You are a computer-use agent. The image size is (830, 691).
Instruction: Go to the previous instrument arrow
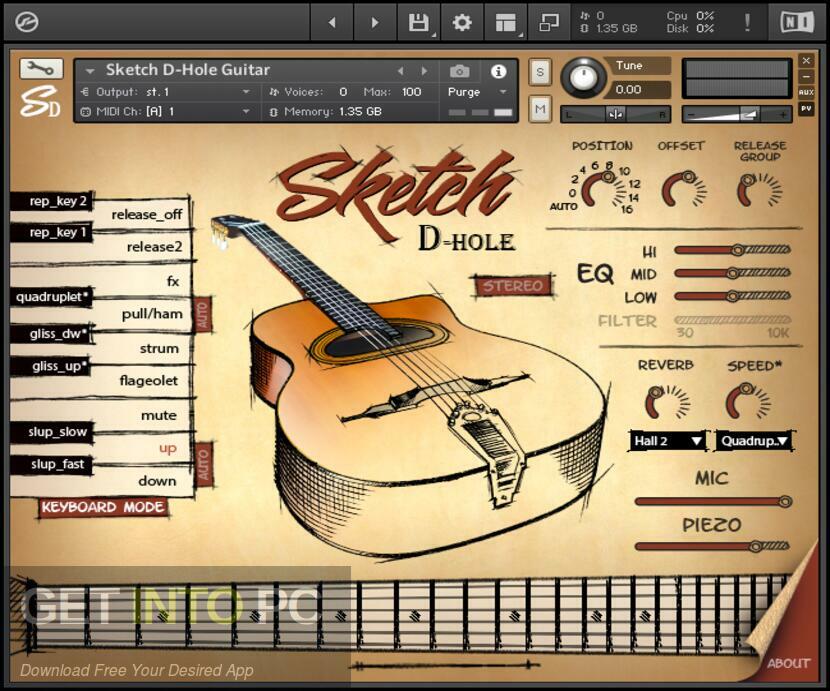coord(401,71)
